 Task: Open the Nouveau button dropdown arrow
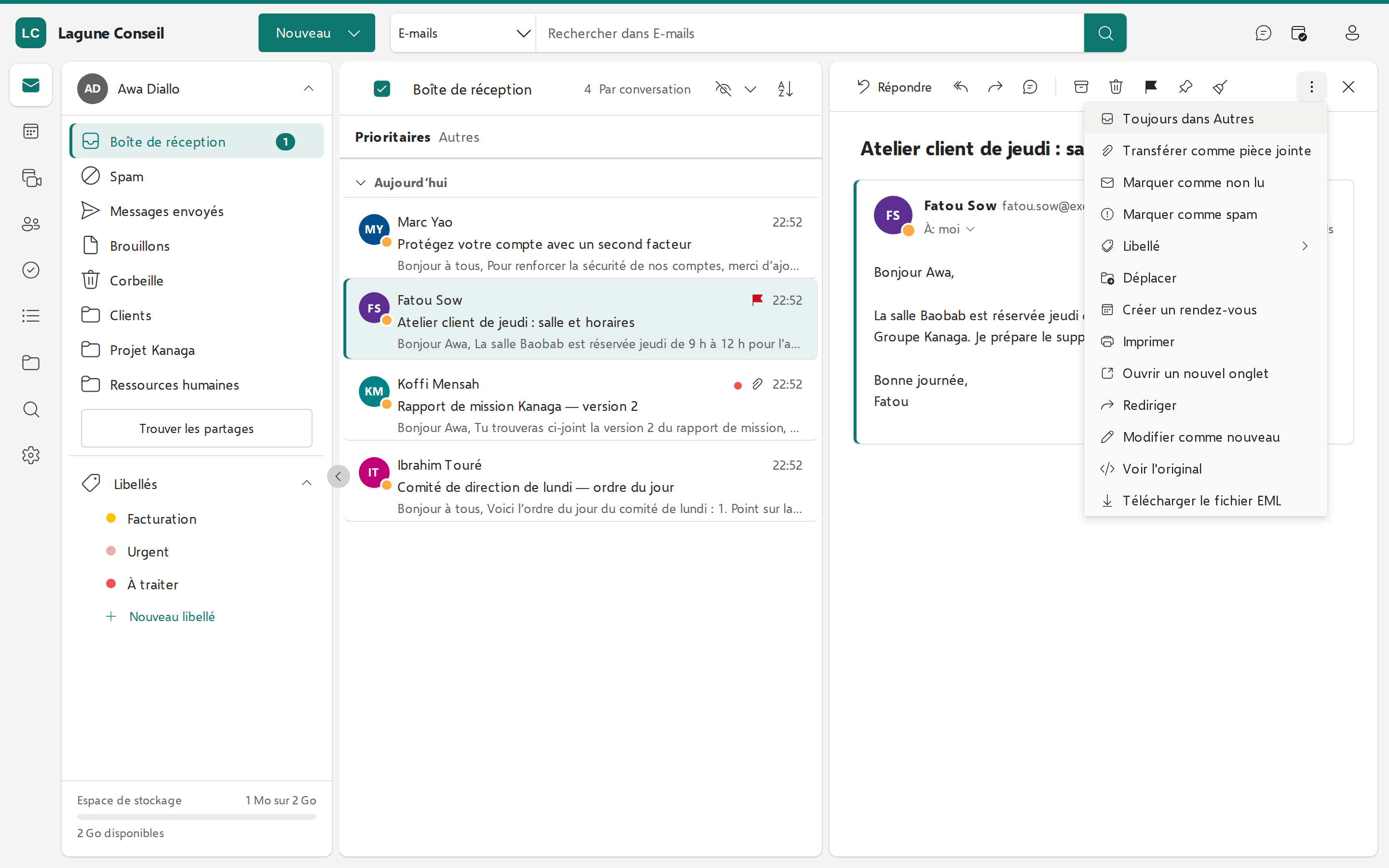click(x=354, y=33)
